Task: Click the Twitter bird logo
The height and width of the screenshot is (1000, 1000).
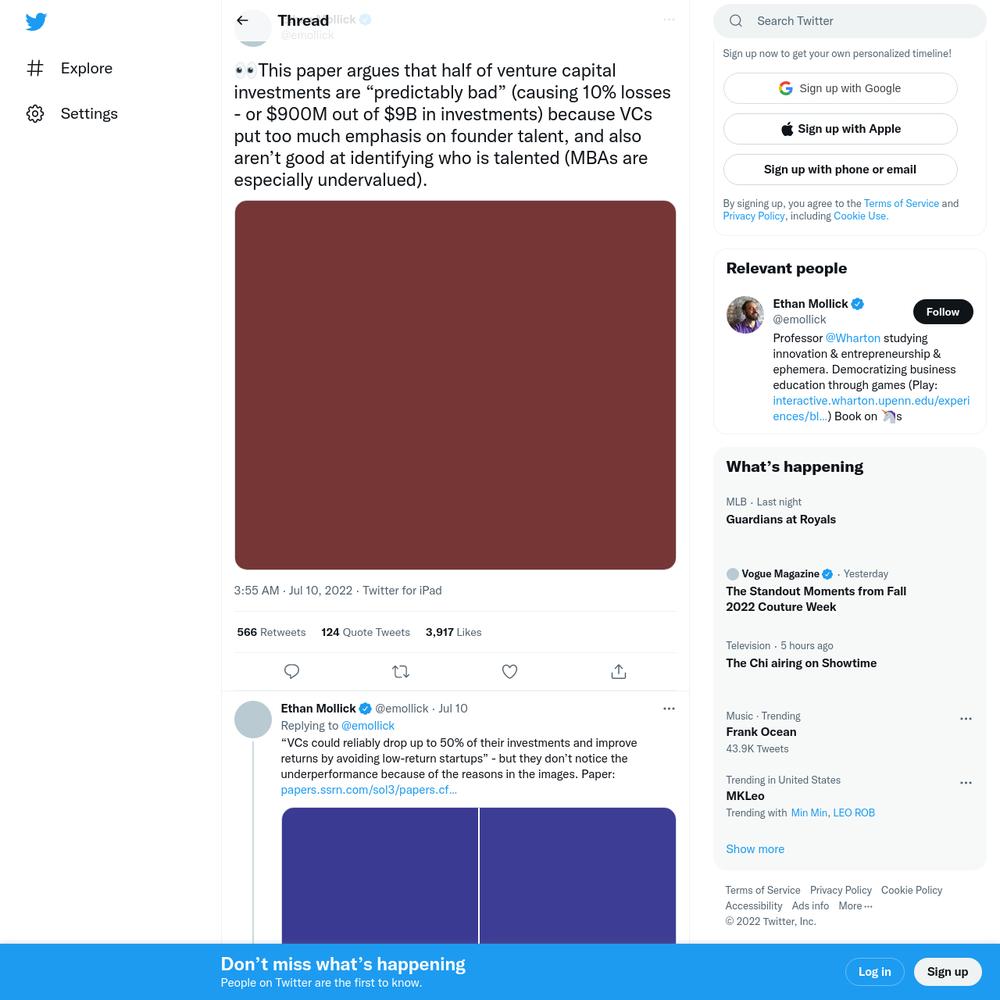Action: pos(36,22)
